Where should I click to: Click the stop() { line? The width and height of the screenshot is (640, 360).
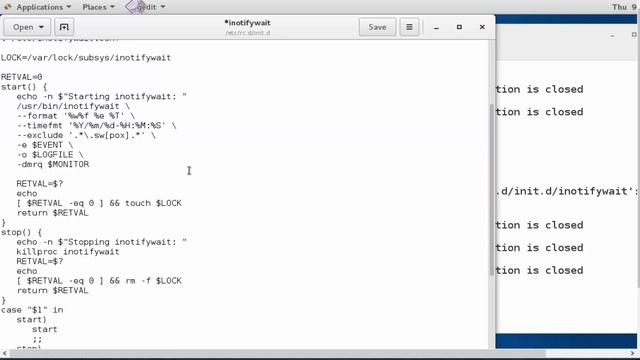[x=22, y=232]
